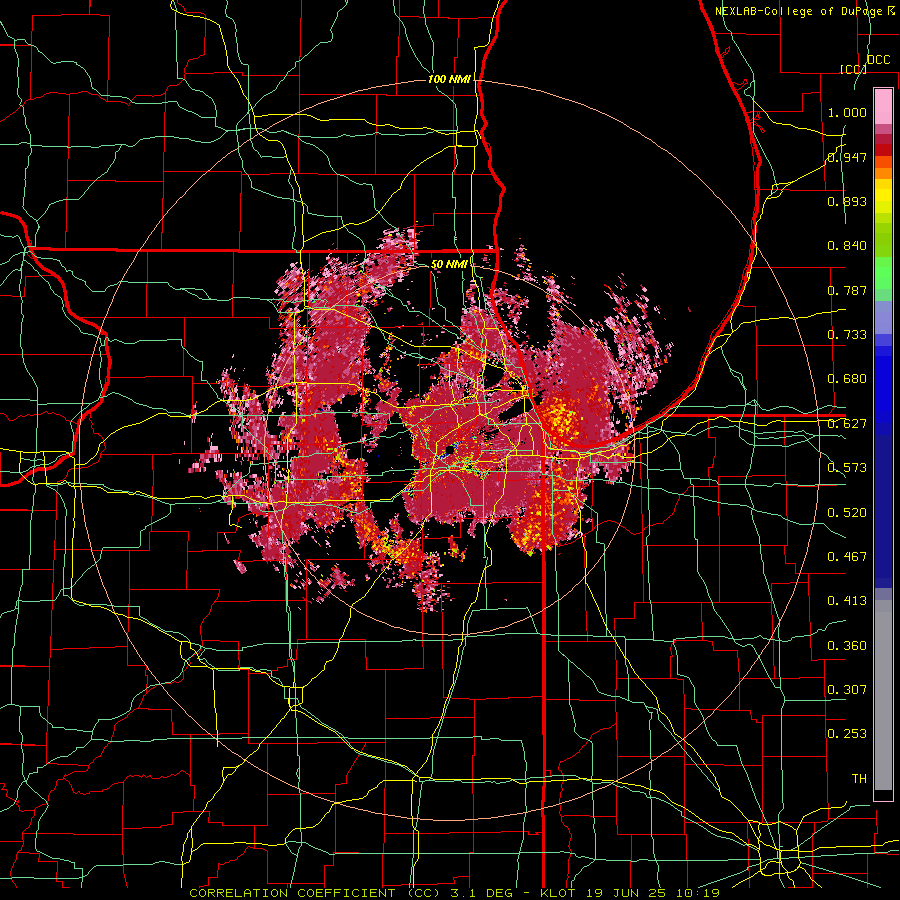The image size is (900, 900).
Task: Select the 0.360 scale value
Action: pos(847,646)
